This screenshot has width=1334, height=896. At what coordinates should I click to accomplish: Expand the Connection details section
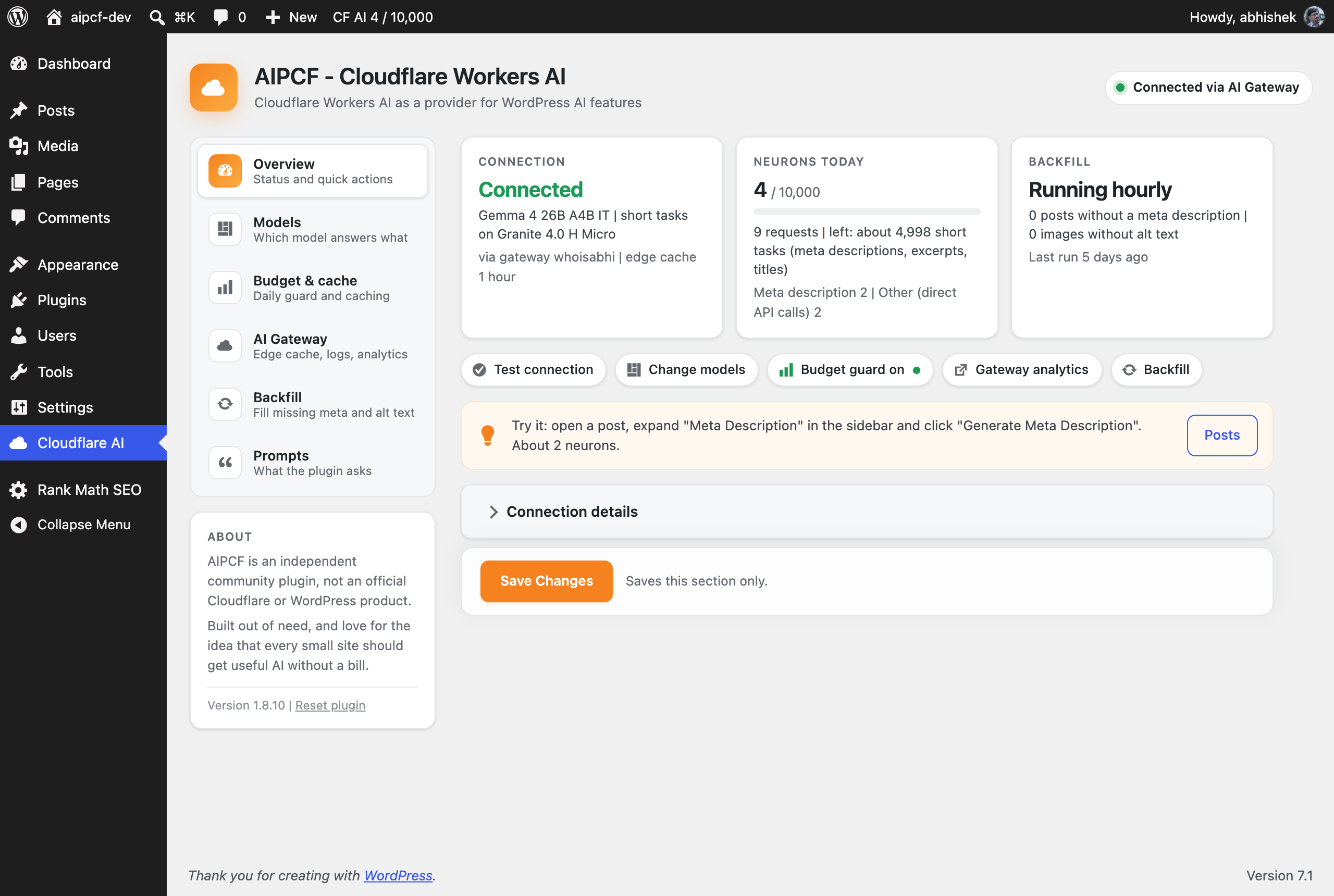pos(867,512)
